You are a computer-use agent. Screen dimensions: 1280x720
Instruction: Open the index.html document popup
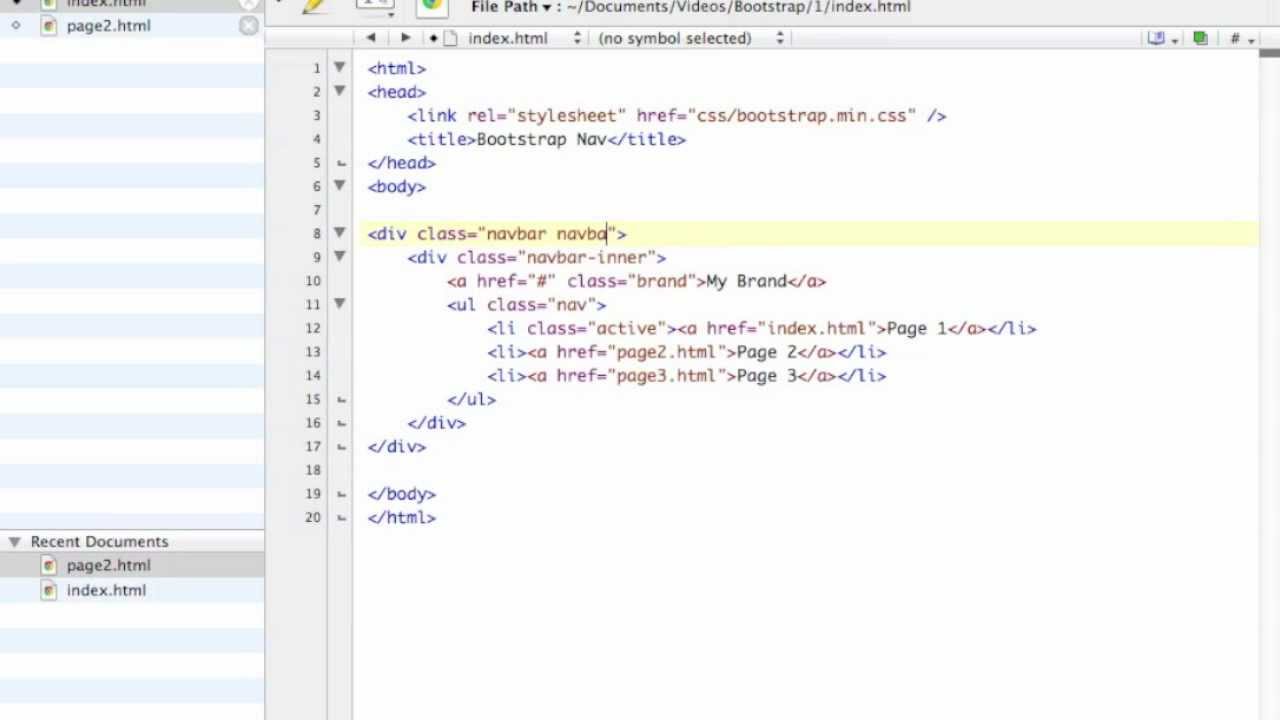tap(525, 38)
